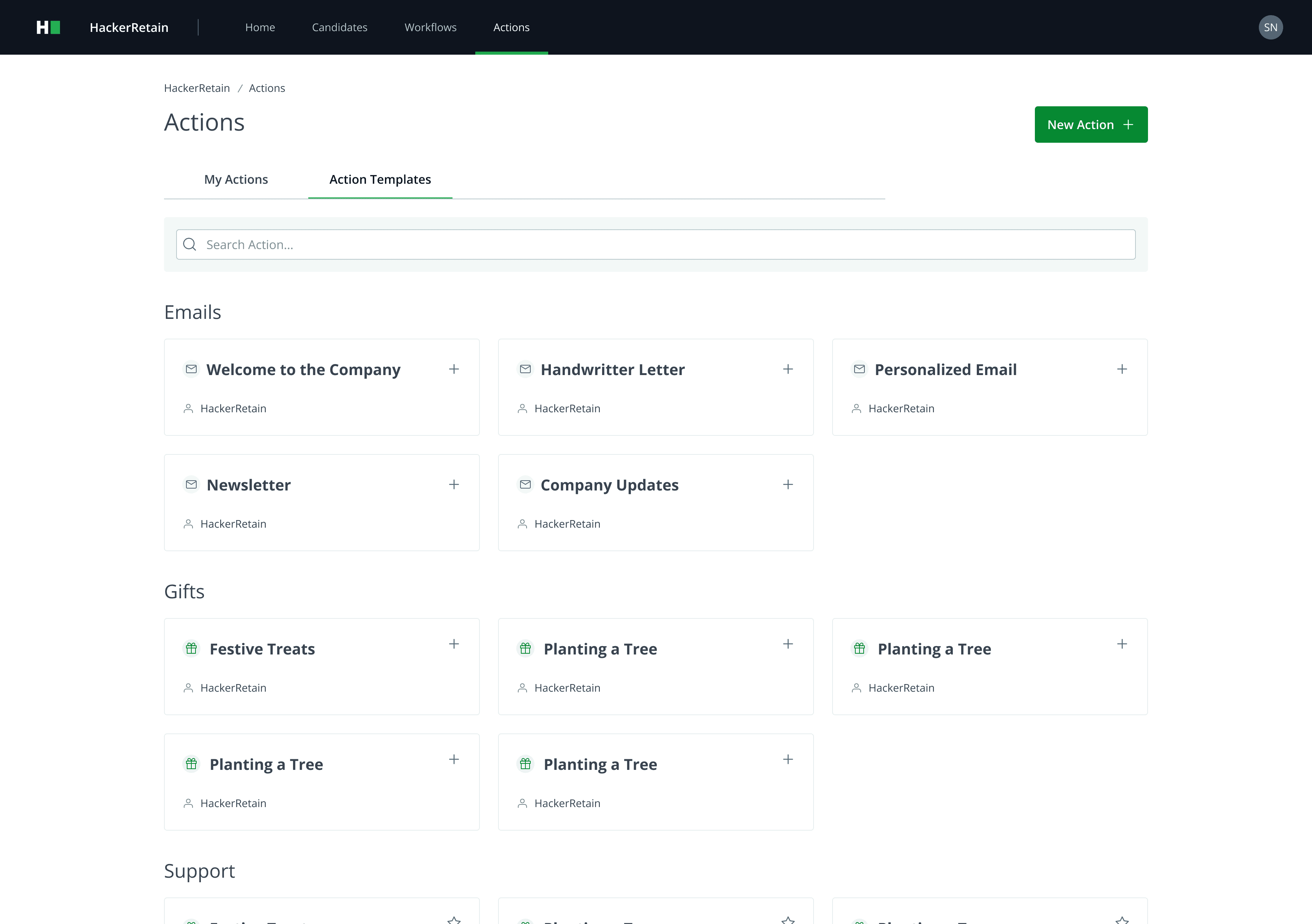Click the HackerRetain brand name in header
Screen dimensions: 1312x924
click(129, 27)
